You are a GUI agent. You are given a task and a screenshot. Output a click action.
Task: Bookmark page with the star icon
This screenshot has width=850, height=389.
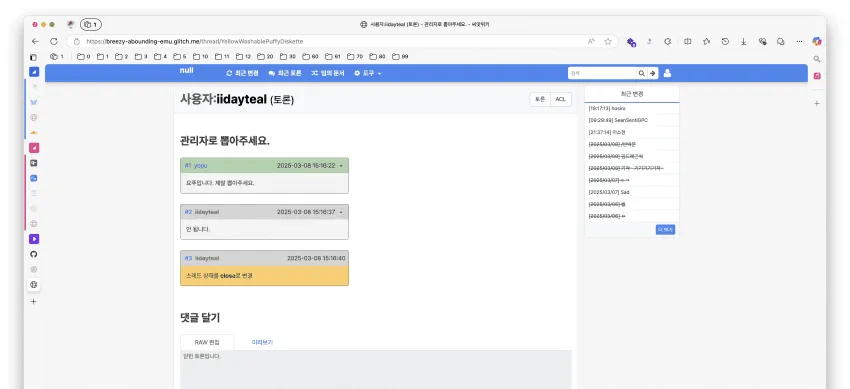pos(608,41)
